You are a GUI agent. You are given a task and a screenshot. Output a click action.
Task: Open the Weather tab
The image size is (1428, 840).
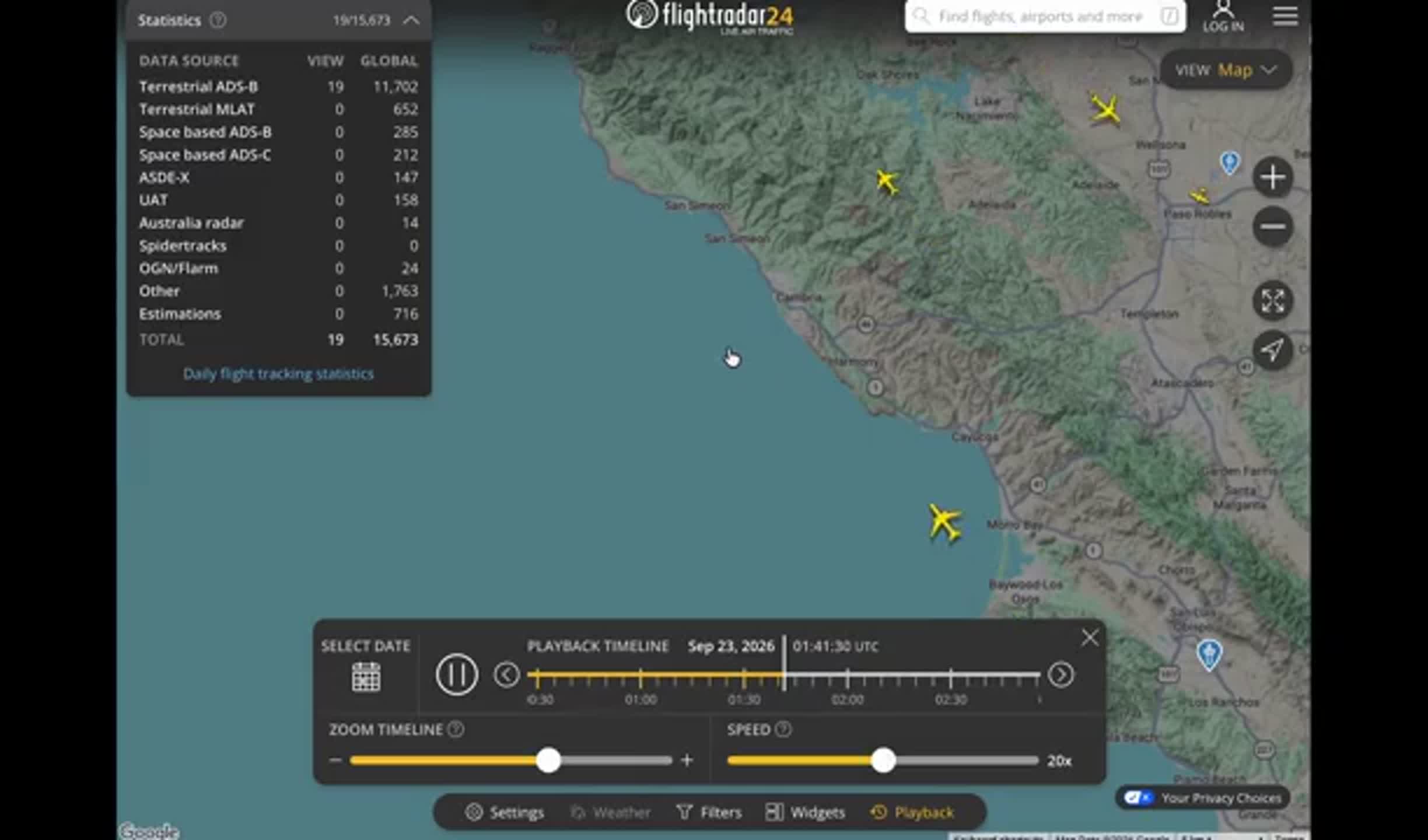pyautogui.click(x=610, y=813)
